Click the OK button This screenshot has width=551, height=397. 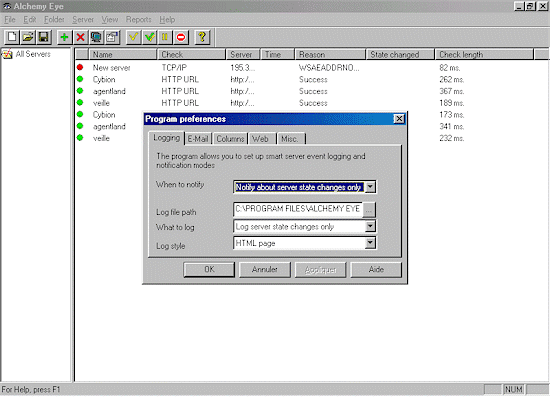click(209, 269)
